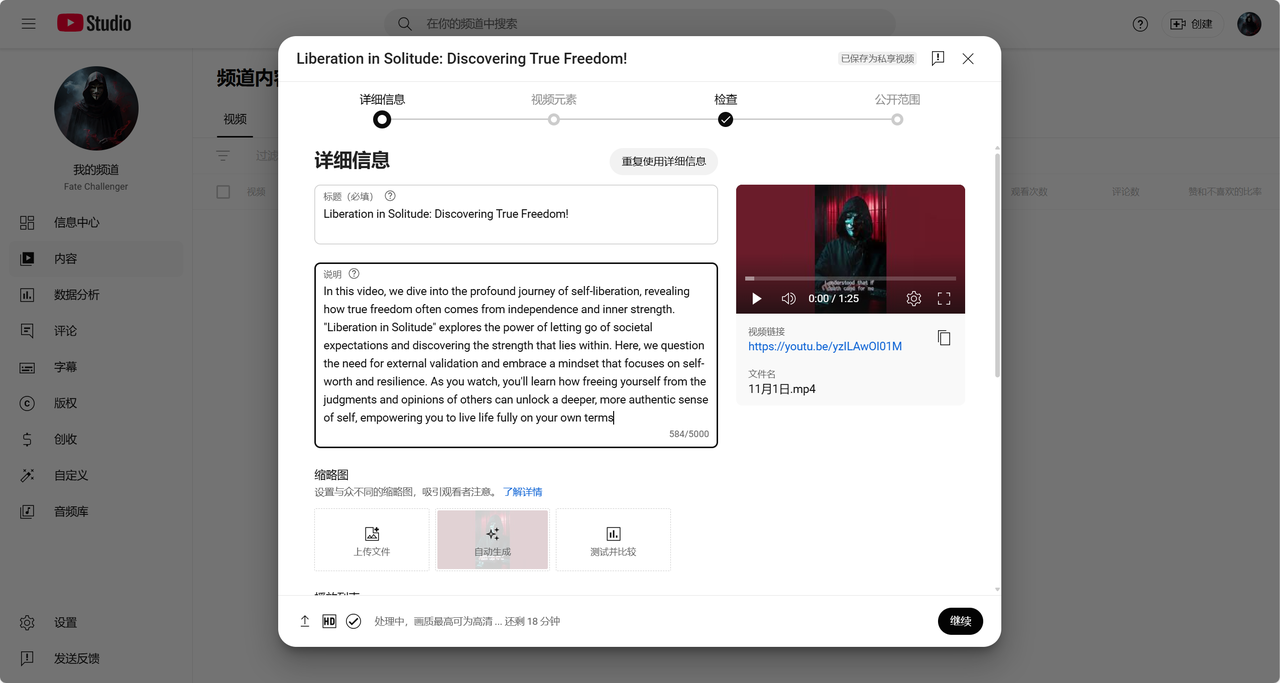Mute the video preview volume
1280x683 pixels.
[788, 298]
